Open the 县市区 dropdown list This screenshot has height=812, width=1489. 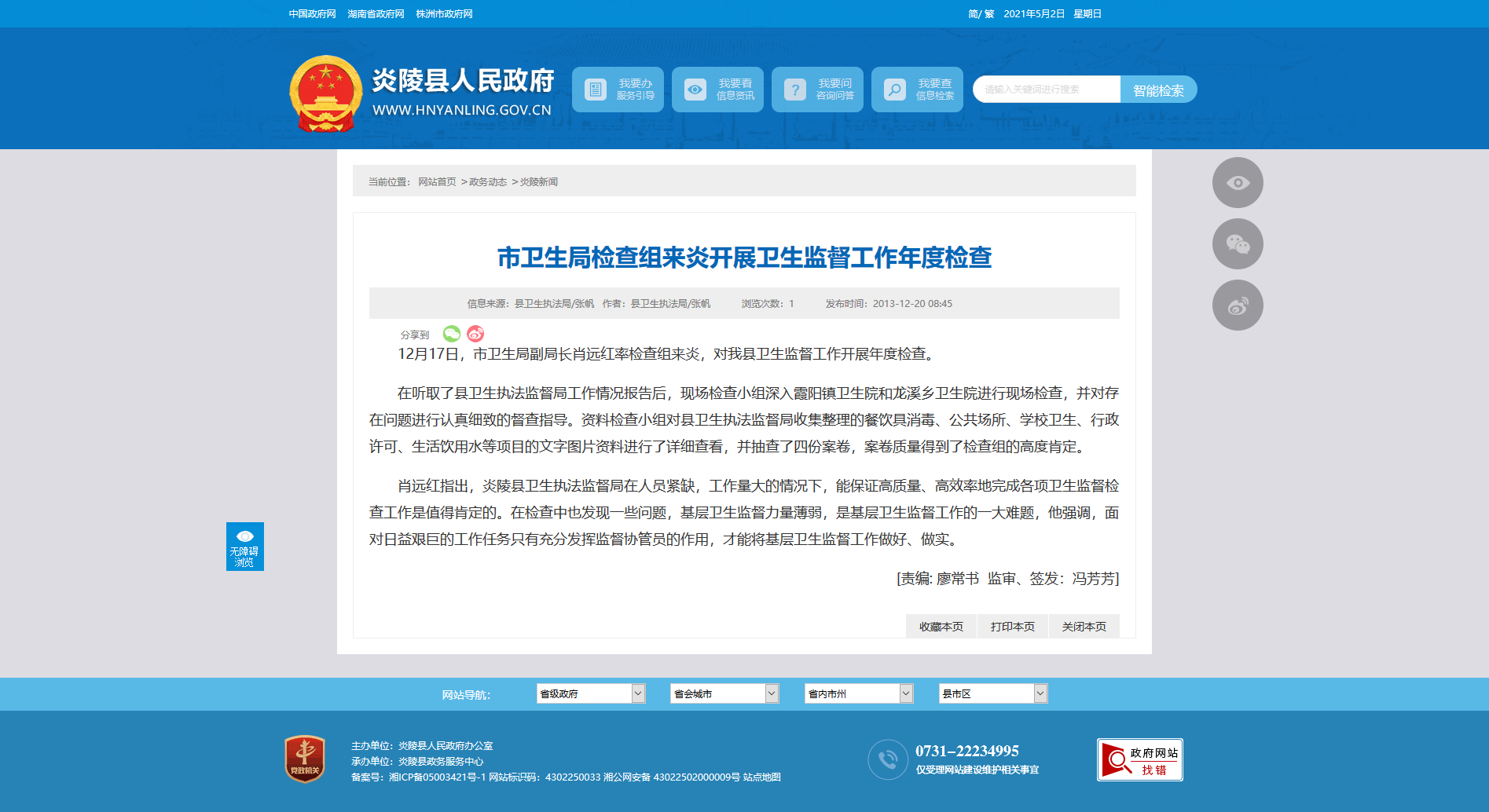pos(992,693)
